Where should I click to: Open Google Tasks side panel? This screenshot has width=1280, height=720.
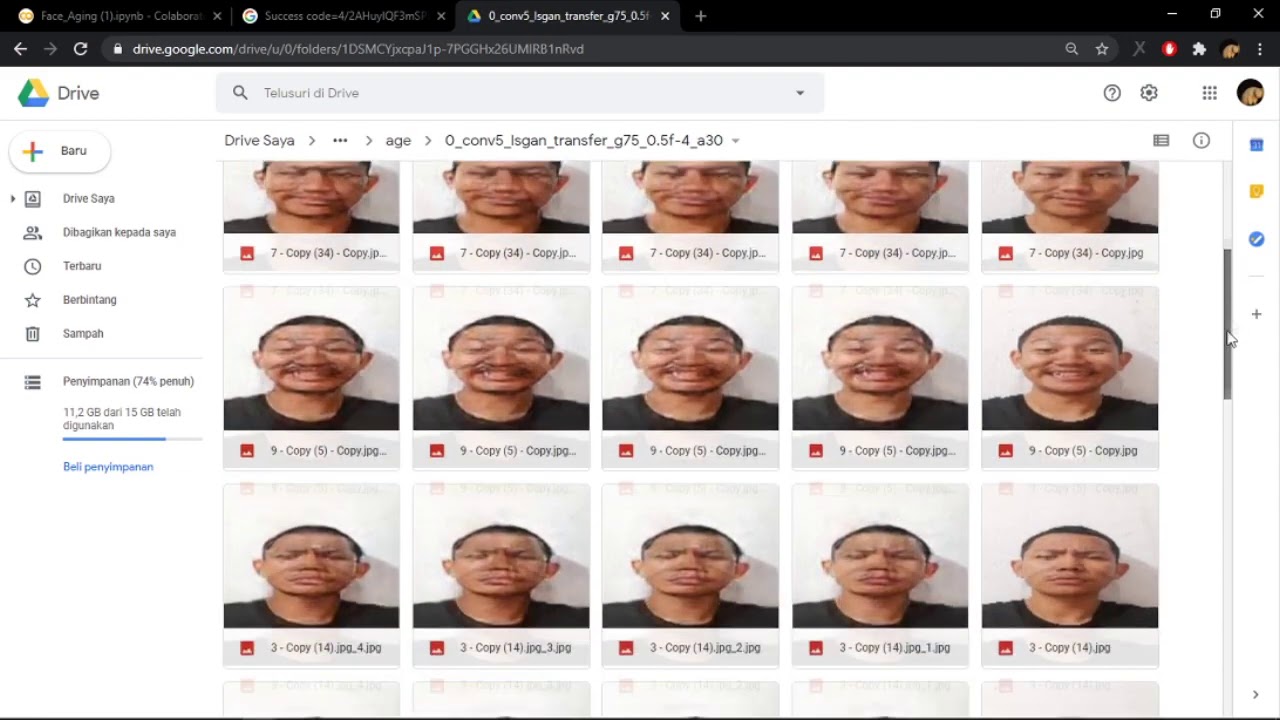point(1257,239)
